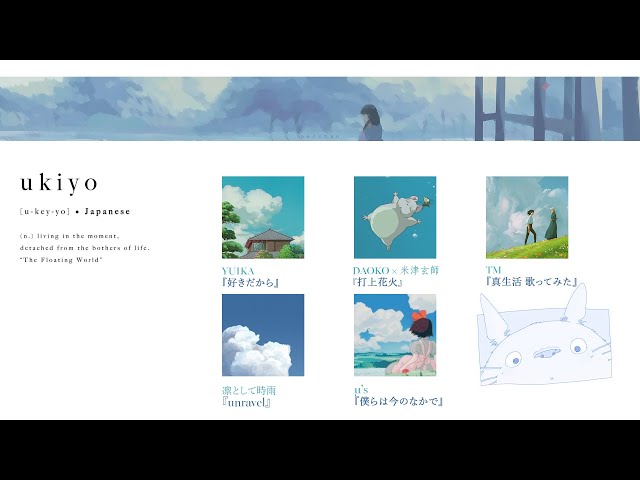The height and width of the screenshot is (480, 640).
Task: Click the '[u-key-yo]' pronunciation text
Action: tap(45, 211)
